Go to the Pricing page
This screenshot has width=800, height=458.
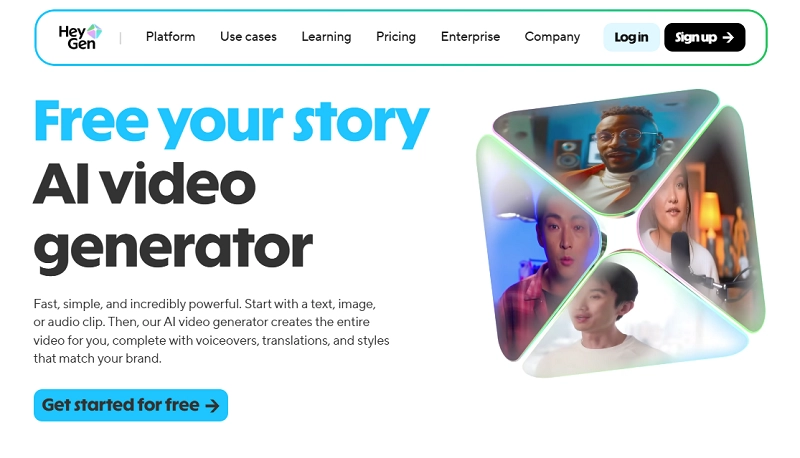396,37
